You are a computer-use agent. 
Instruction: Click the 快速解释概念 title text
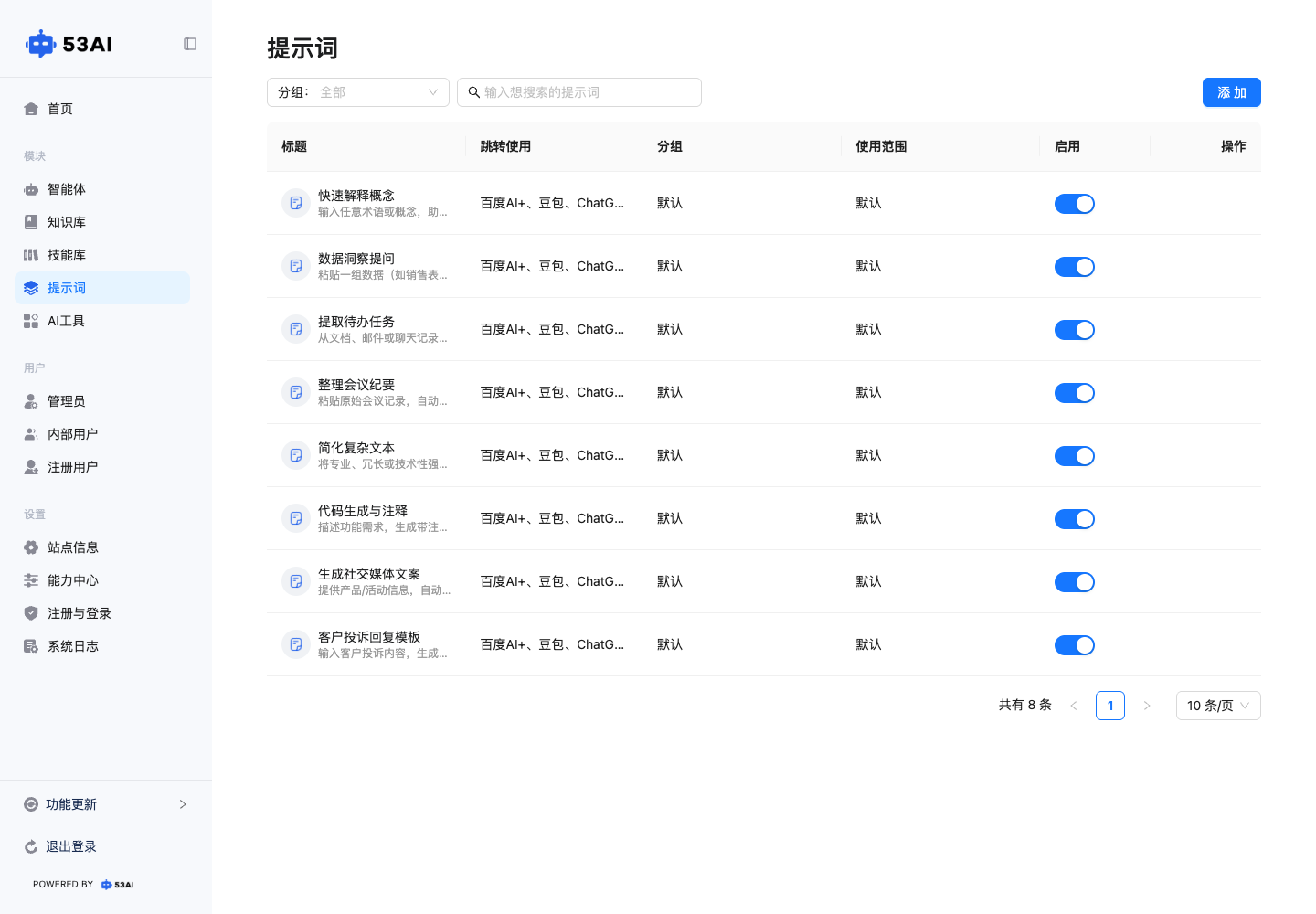tap(356, 196)
